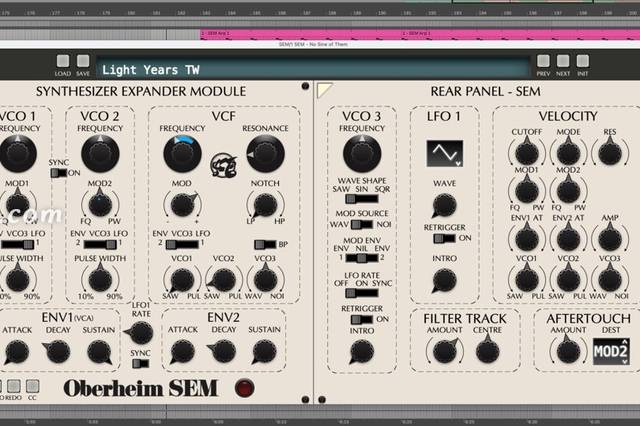Open the aftertouch DEST MOD2 selector
The width and height of the screenshot is (640, 426).
pos(611,351)
